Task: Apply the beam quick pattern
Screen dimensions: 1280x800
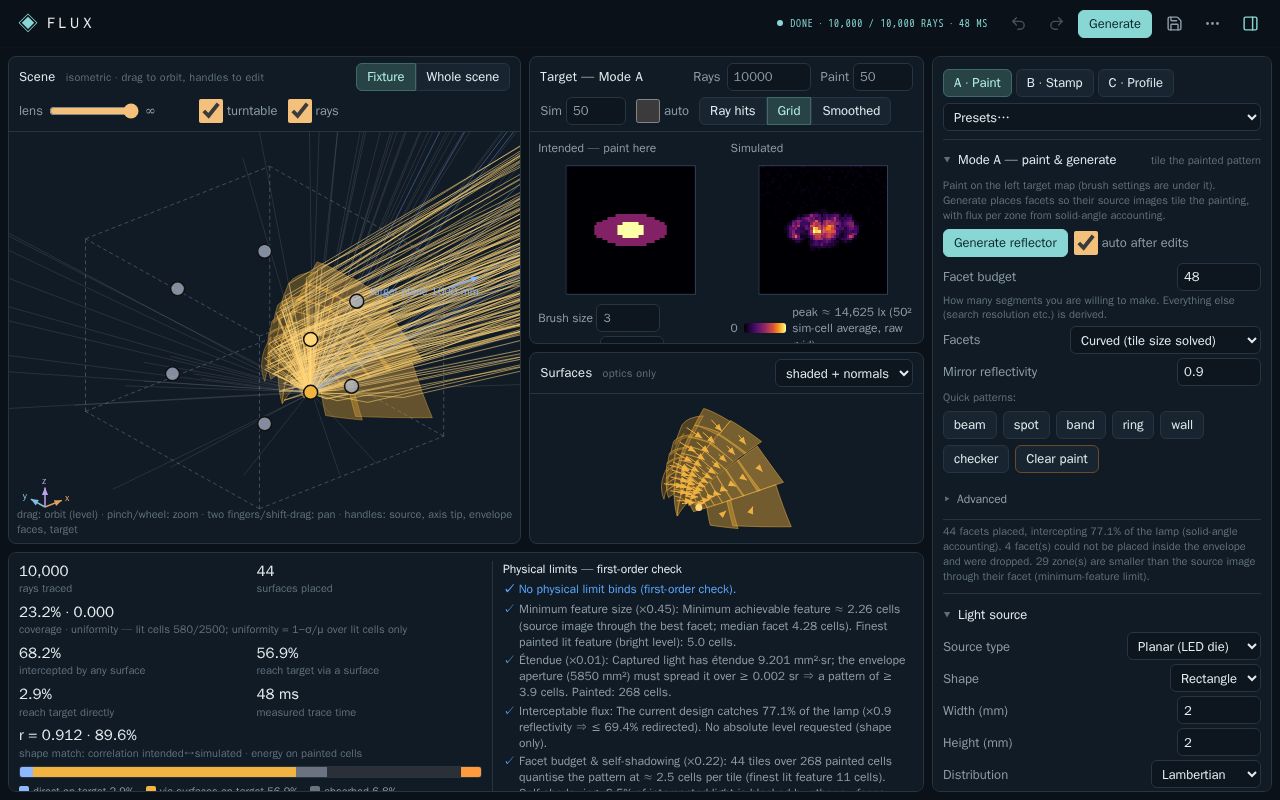Action: click(x=969, y=425)
